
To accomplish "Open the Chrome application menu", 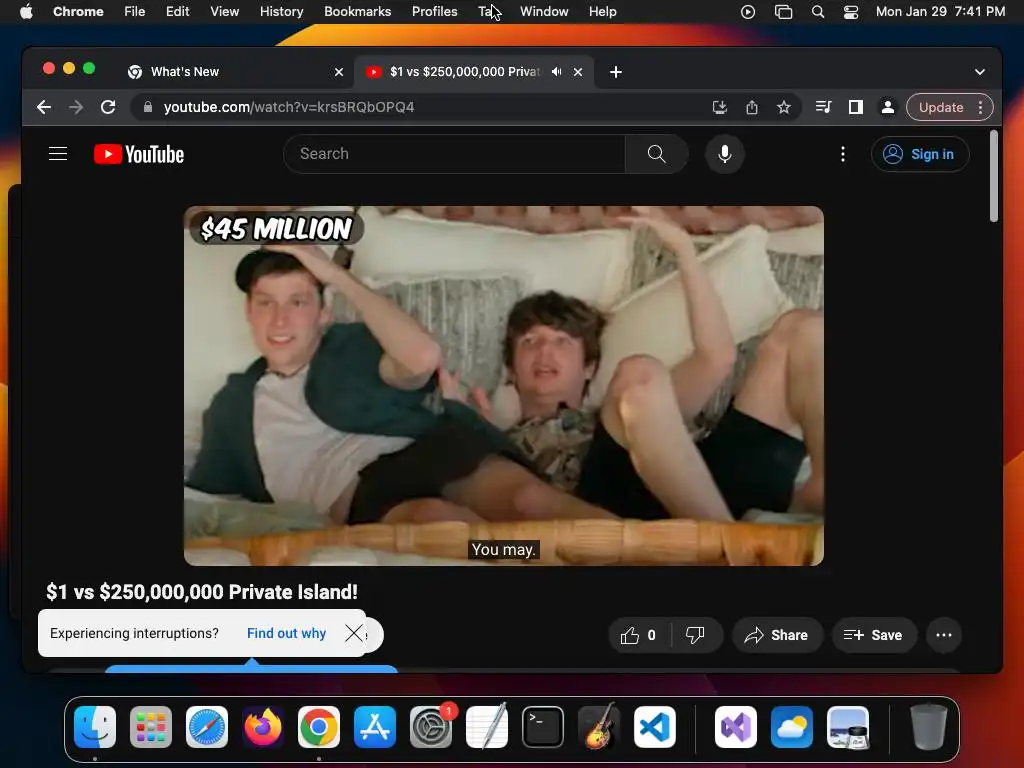I will coord(78,12).
